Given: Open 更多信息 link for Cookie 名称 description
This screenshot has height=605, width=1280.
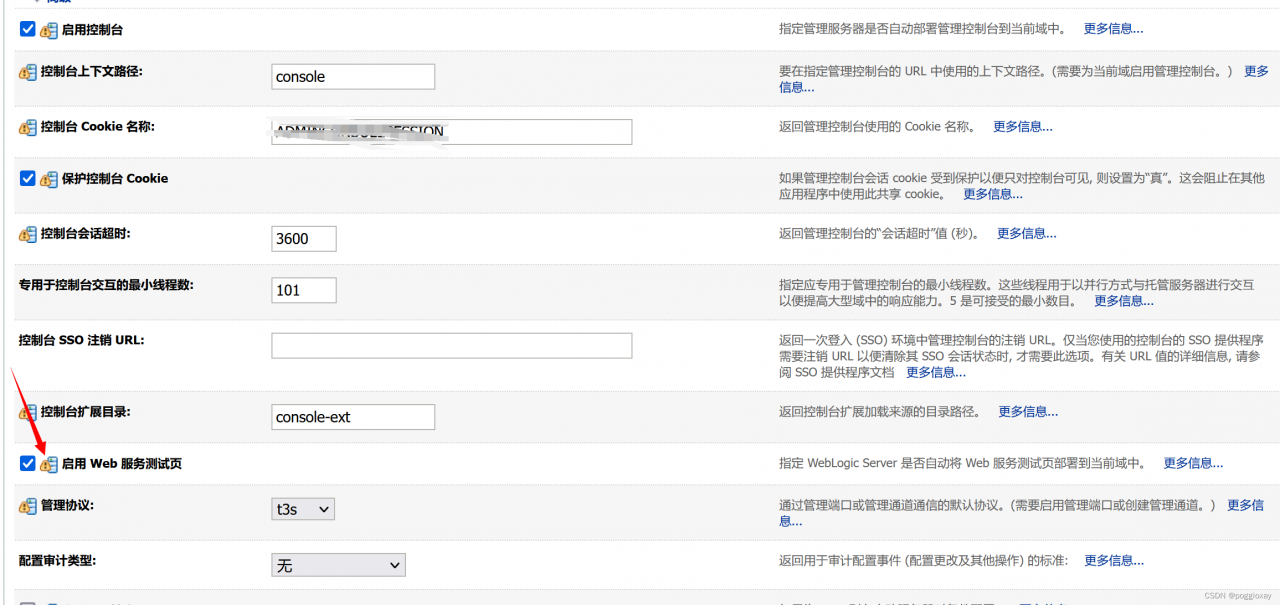Looking at the screenshot, I should (x=1022, y=127).
